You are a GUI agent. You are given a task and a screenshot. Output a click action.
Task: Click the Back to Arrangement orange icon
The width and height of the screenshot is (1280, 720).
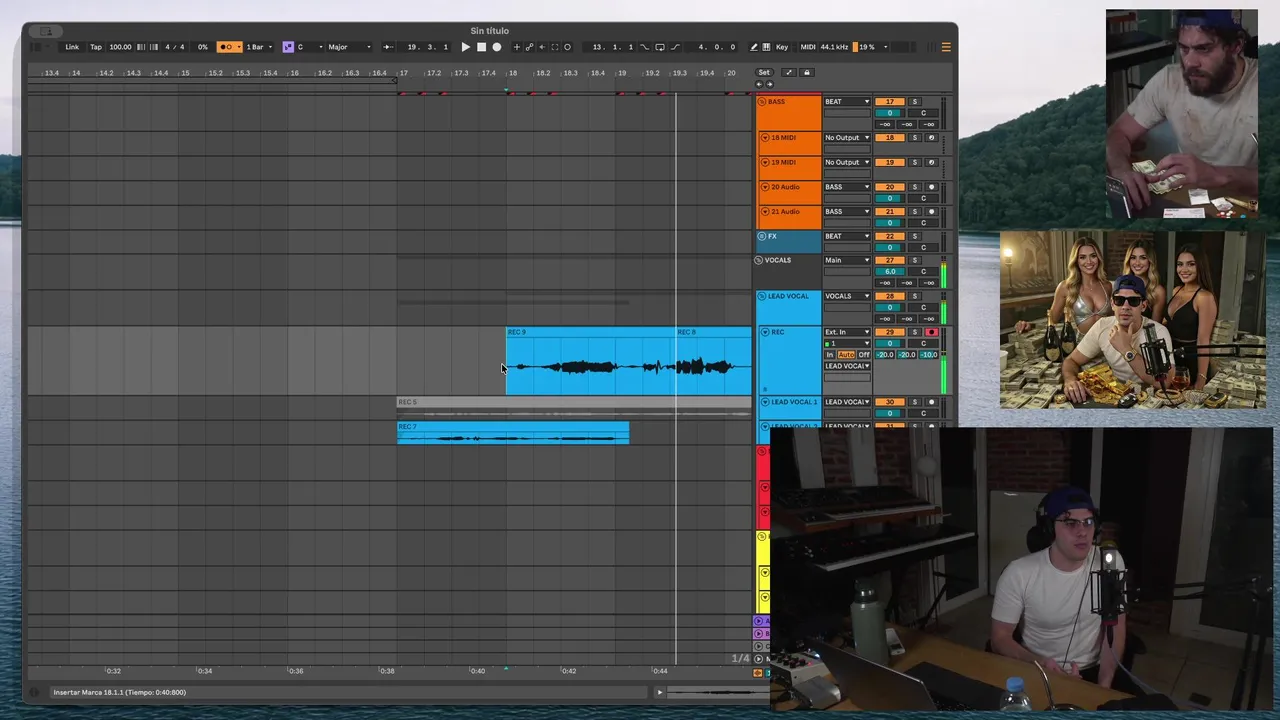757,672
